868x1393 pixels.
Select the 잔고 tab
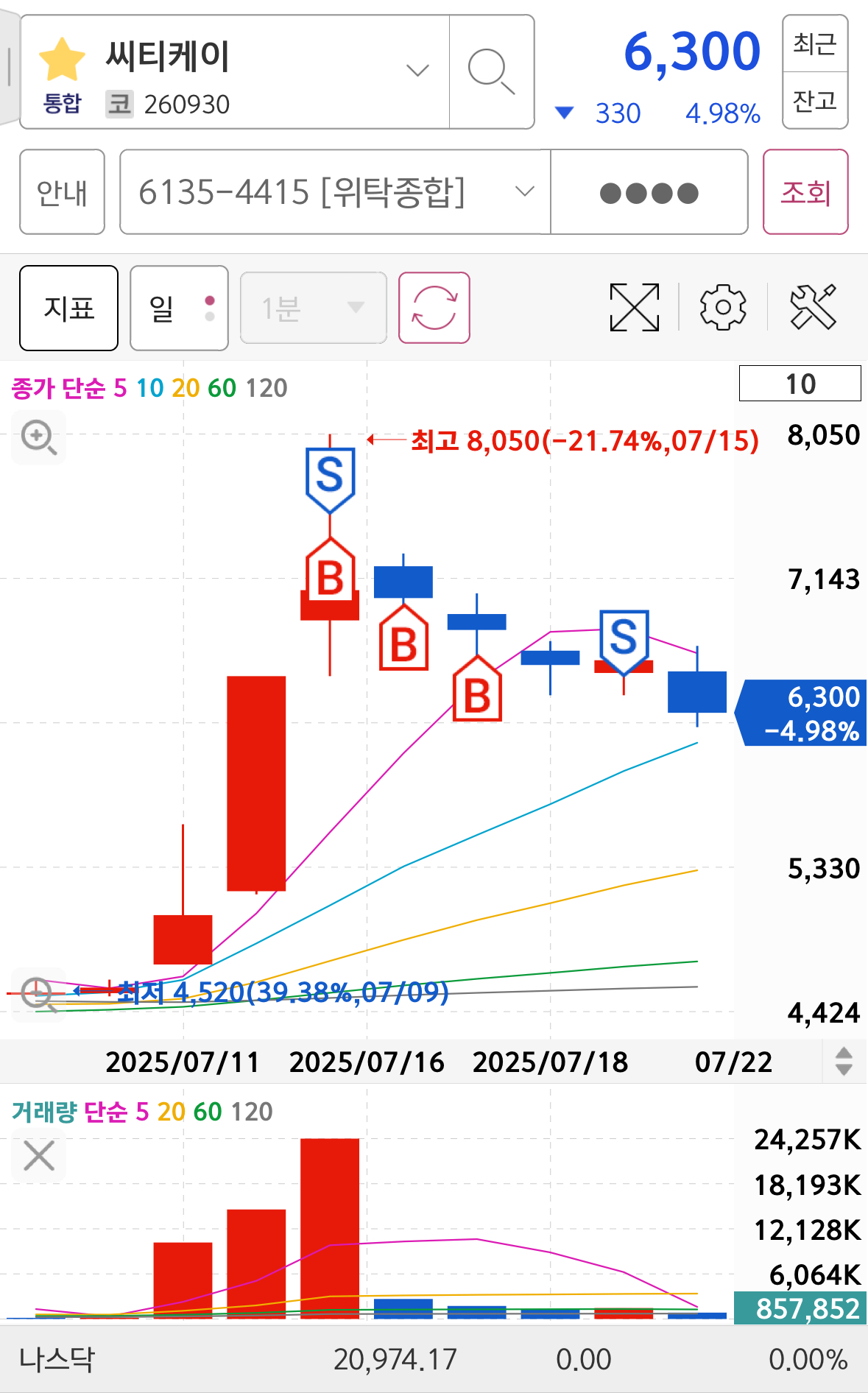tap(815, 100)
